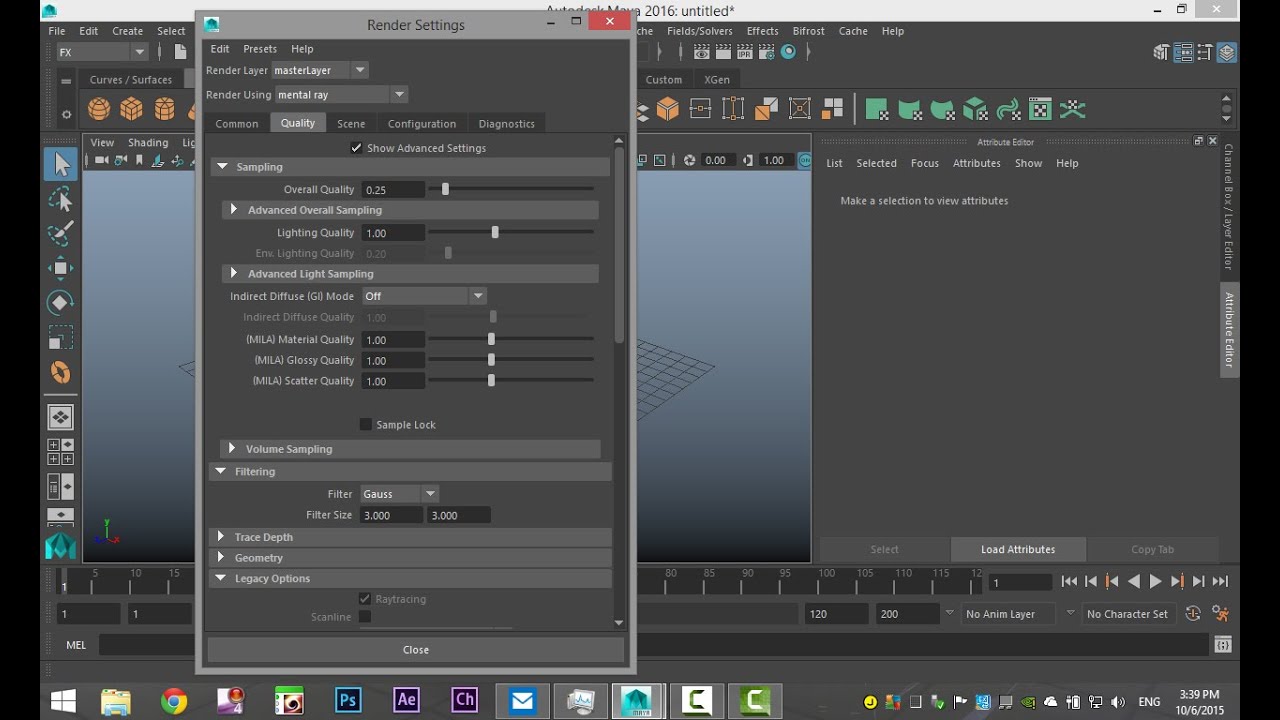This screenshot has height=720, width=1280.
Task: Activate the Rotate tool
Action: pos(60,302)
